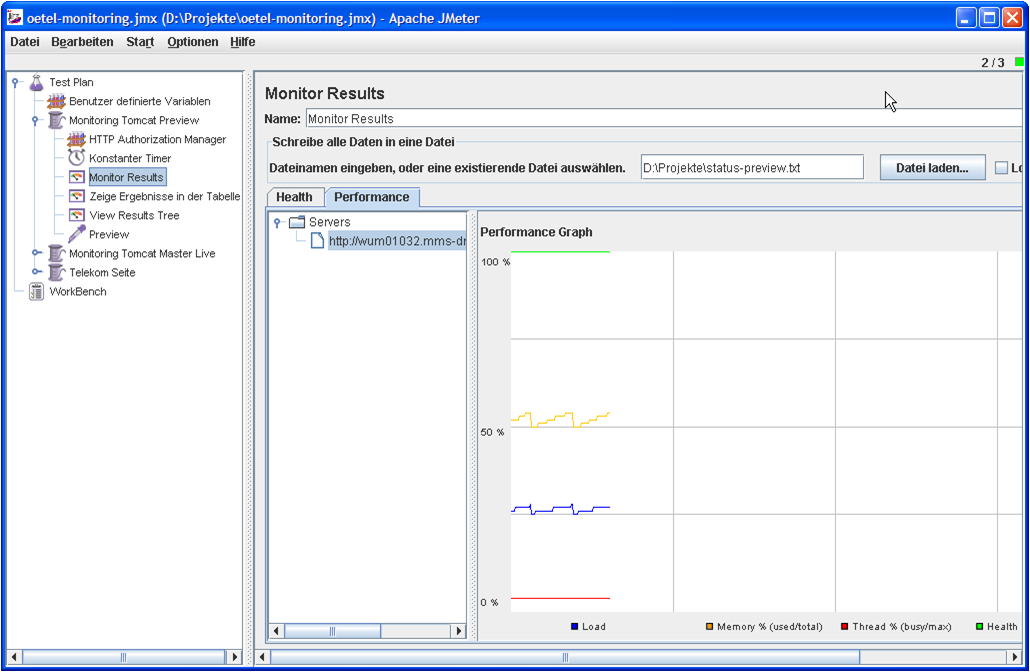This screenshot has height=672, width=1030.
Task: Click the blue Load legend swatch
Action: click(575, 627)
